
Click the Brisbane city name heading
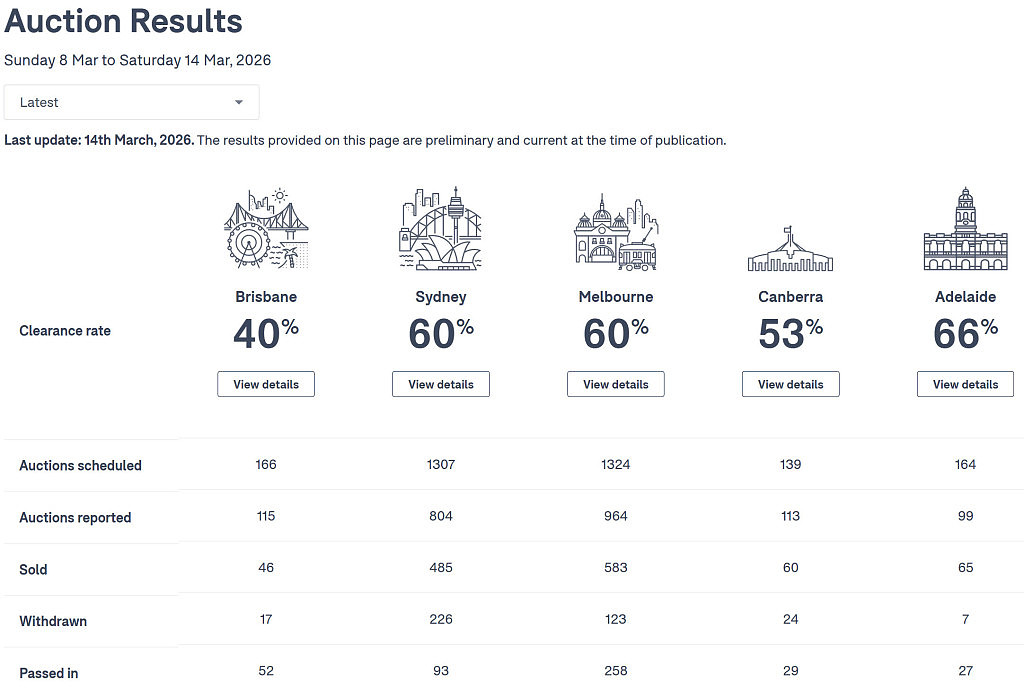tap(266, 296)
